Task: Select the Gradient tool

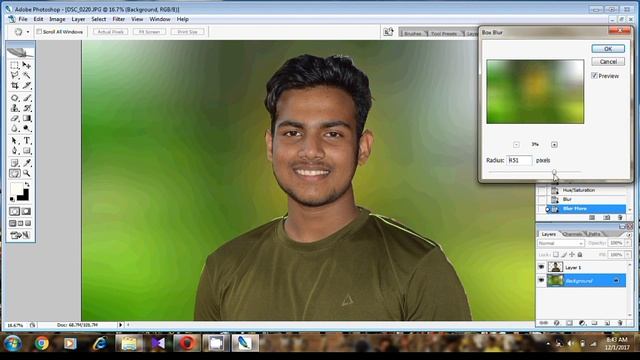Action: [x=27, y=118]
